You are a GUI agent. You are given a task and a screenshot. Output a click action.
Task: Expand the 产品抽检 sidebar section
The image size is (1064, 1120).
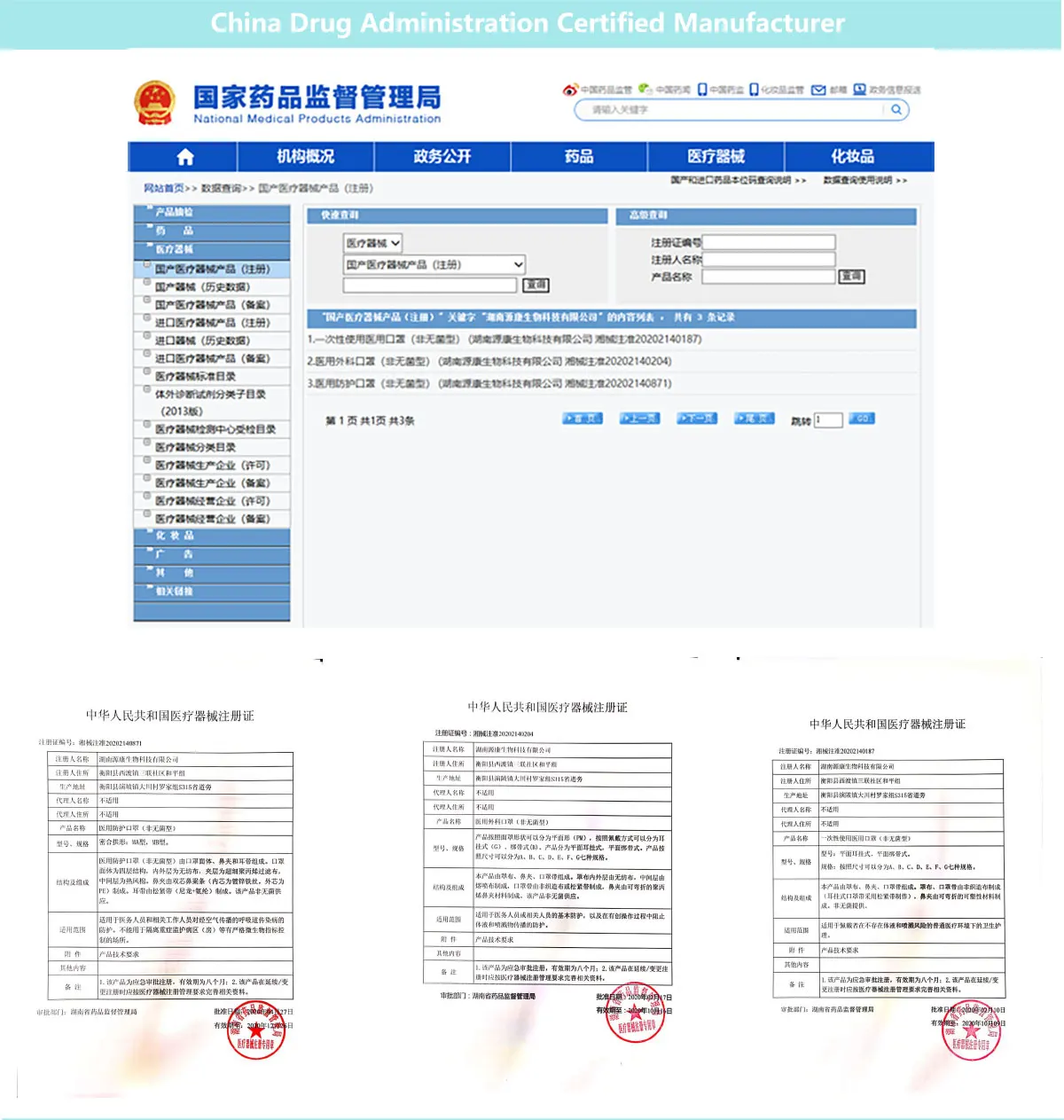pyautogui.click(x=212, y=213)
